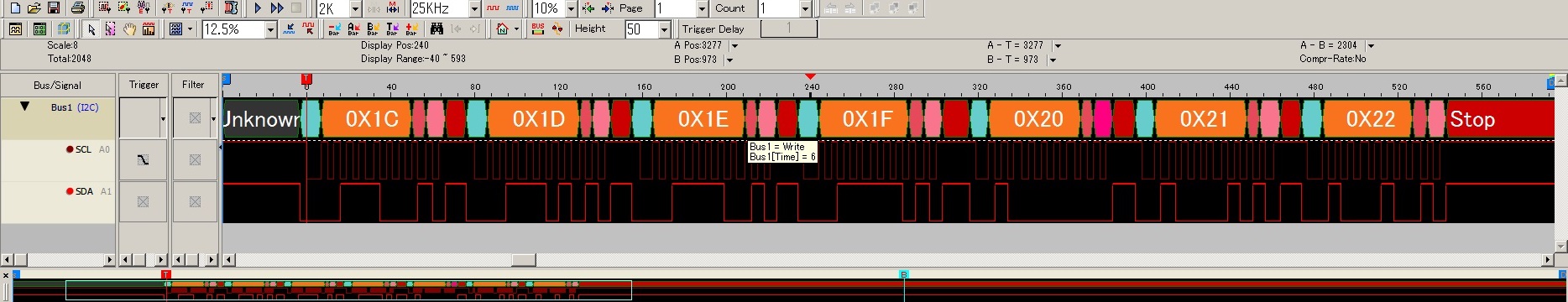Click the SCL falling-edge trigger button

pyautogui.click(x=143, y=160)
